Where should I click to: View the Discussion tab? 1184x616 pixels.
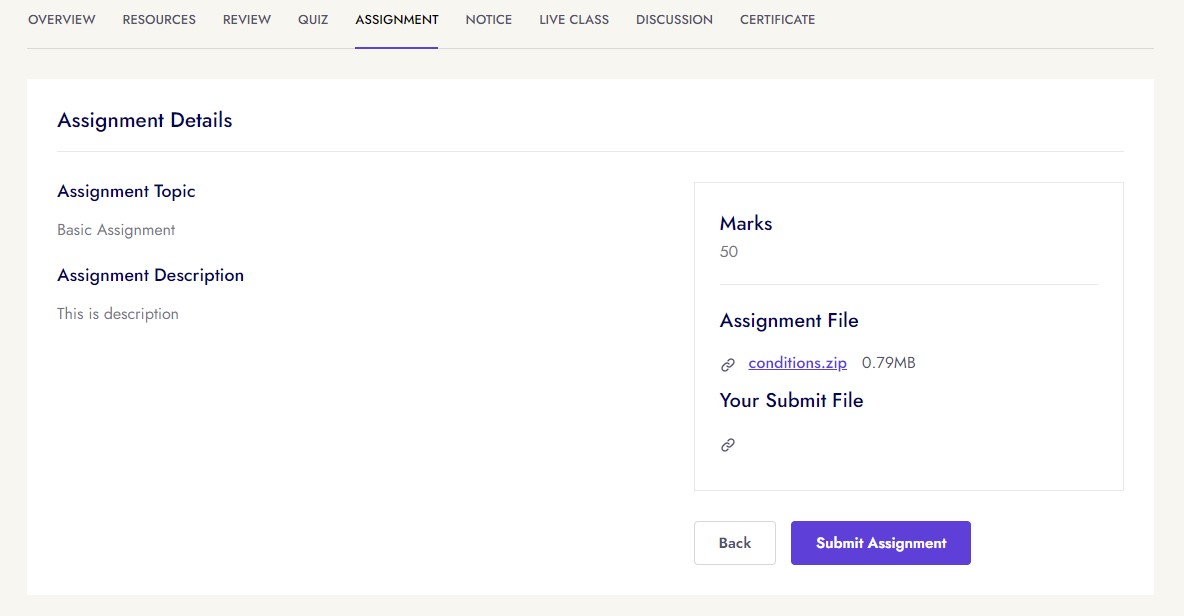(674, 20)
